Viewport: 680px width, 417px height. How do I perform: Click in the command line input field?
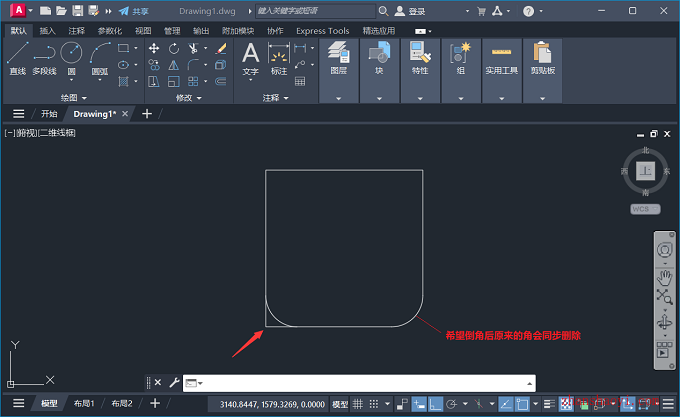[x=364, y=383]
